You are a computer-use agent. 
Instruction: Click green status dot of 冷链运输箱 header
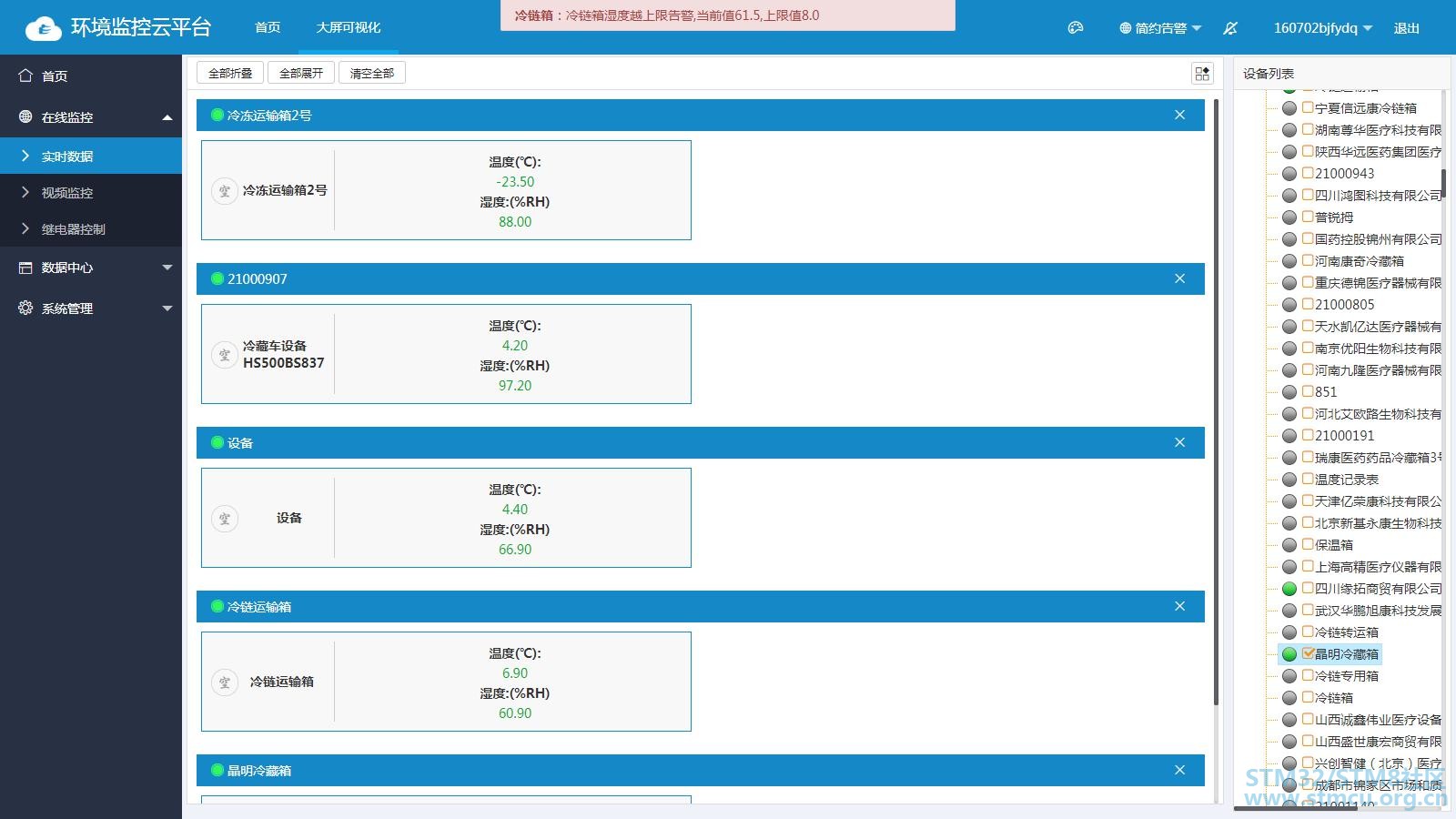[217, 606]
